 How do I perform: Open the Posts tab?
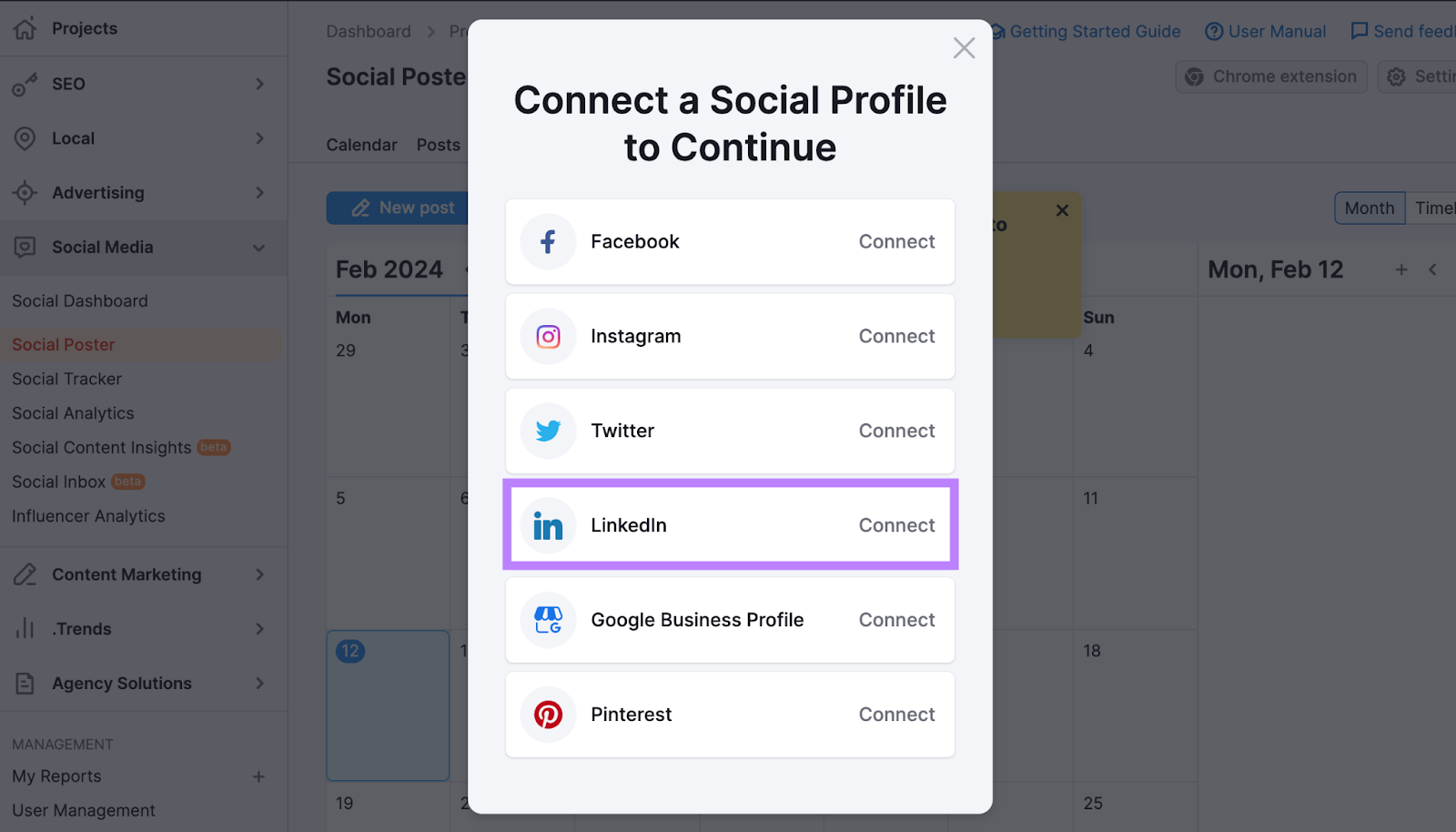[x=438, y=144]
